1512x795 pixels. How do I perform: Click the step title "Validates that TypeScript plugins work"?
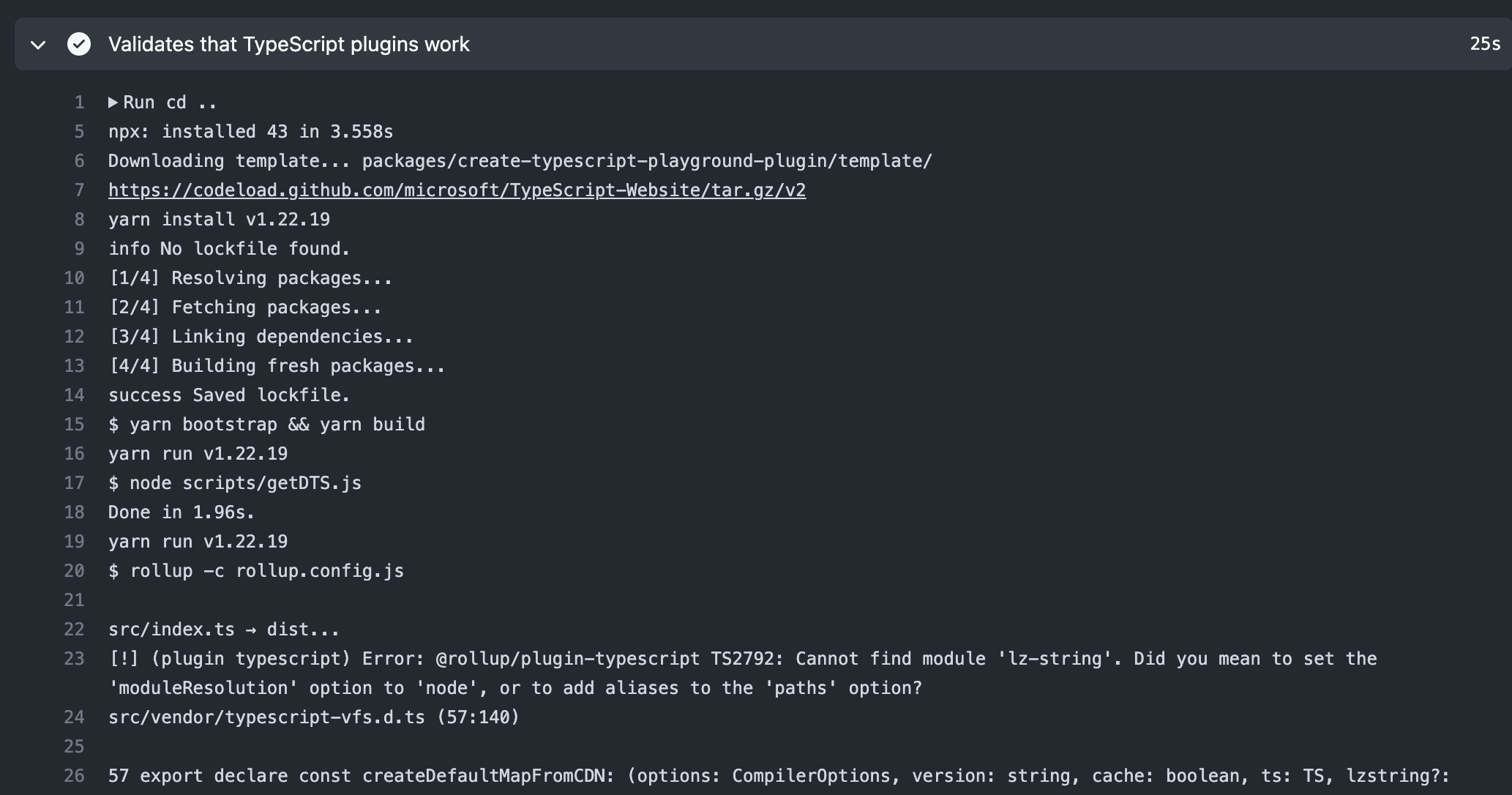(289, 44)
